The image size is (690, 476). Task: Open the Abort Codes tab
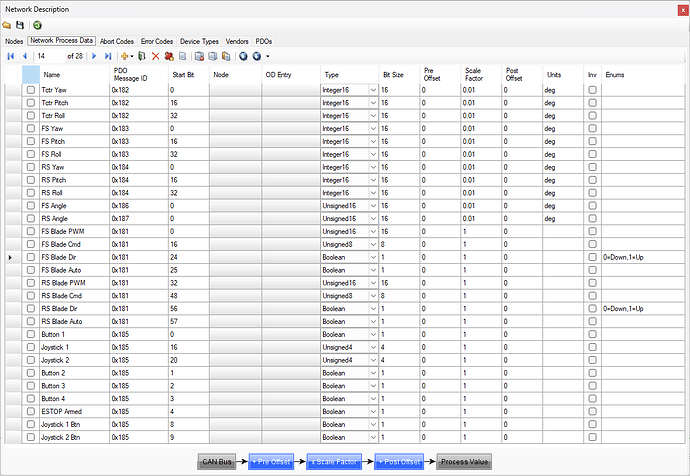117,41
